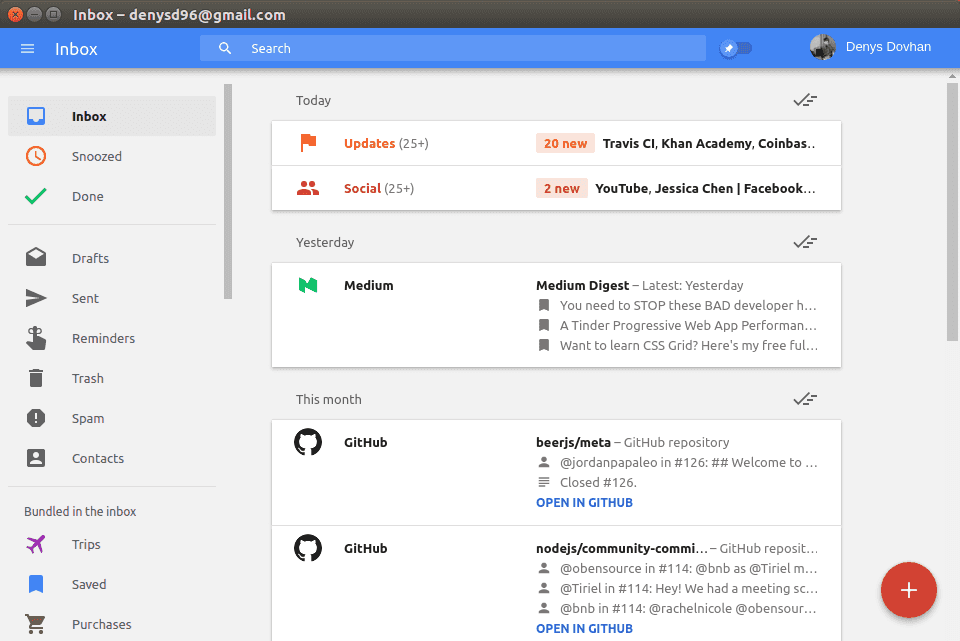Click the Trips airplane icon
960x641 pixels.
click(36, 544)
